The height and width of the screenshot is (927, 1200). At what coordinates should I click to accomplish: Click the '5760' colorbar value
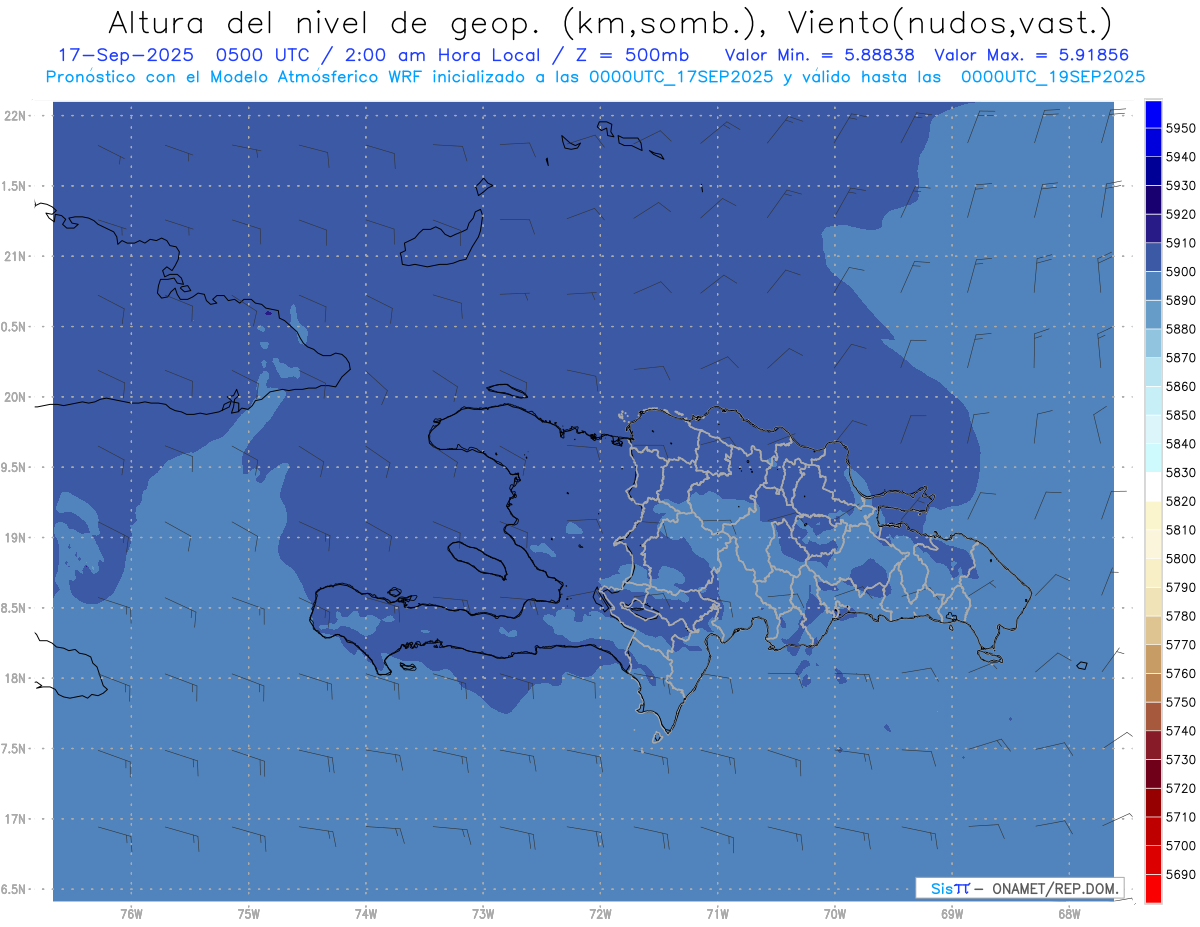click(x=1181, y=673)
